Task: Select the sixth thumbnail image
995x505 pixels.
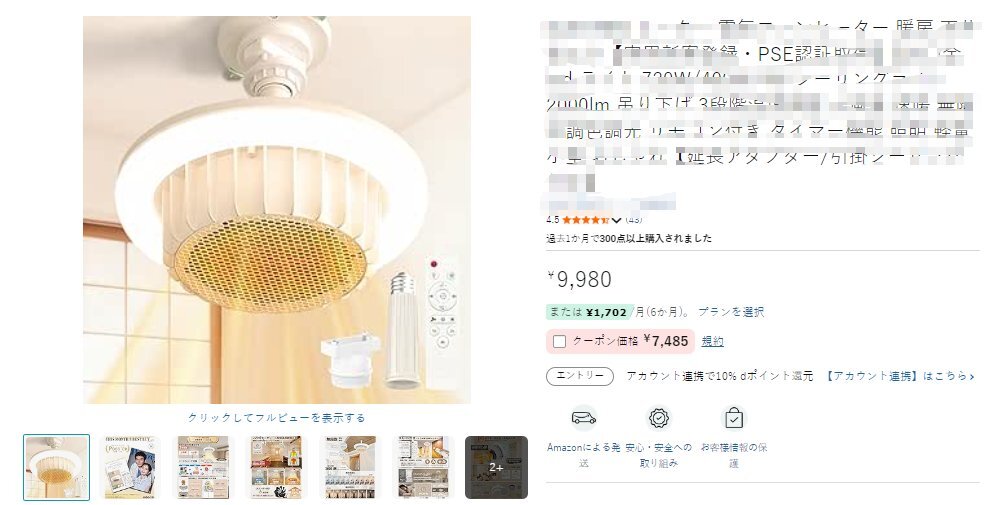Action: coord(423,468)
